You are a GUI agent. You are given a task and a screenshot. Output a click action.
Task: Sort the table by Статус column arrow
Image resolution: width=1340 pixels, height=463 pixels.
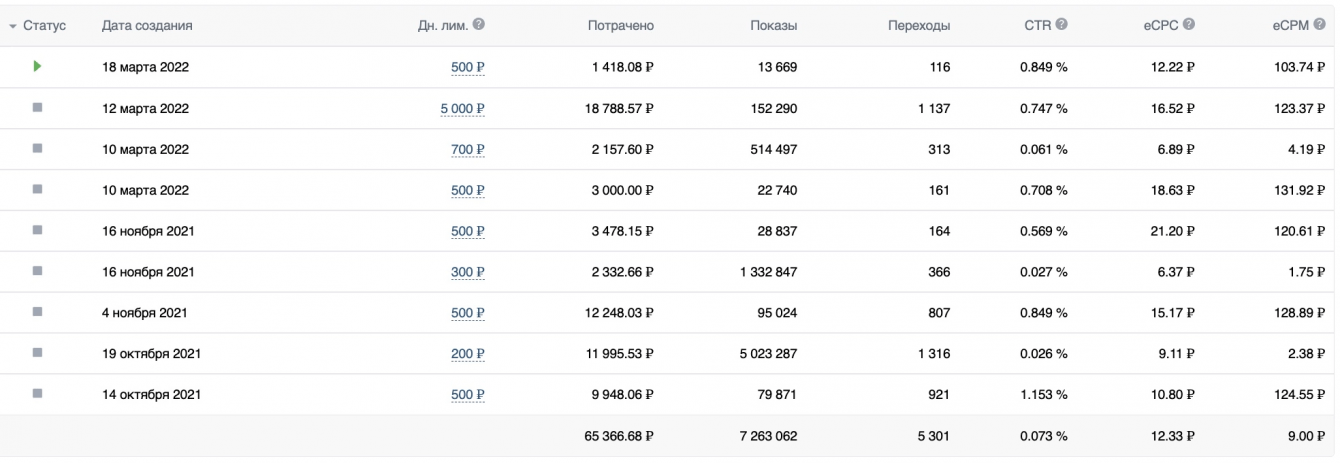pyautogui.click(x=13, y=25)
